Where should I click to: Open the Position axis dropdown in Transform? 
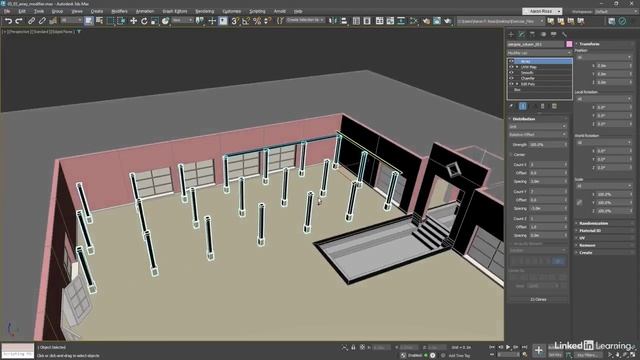[604, 58]
